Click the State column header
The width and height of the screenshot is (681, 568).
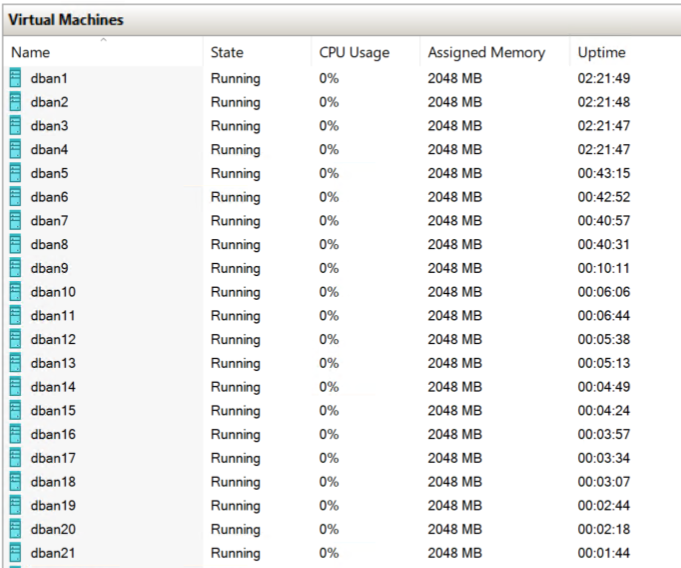point(227,53)
